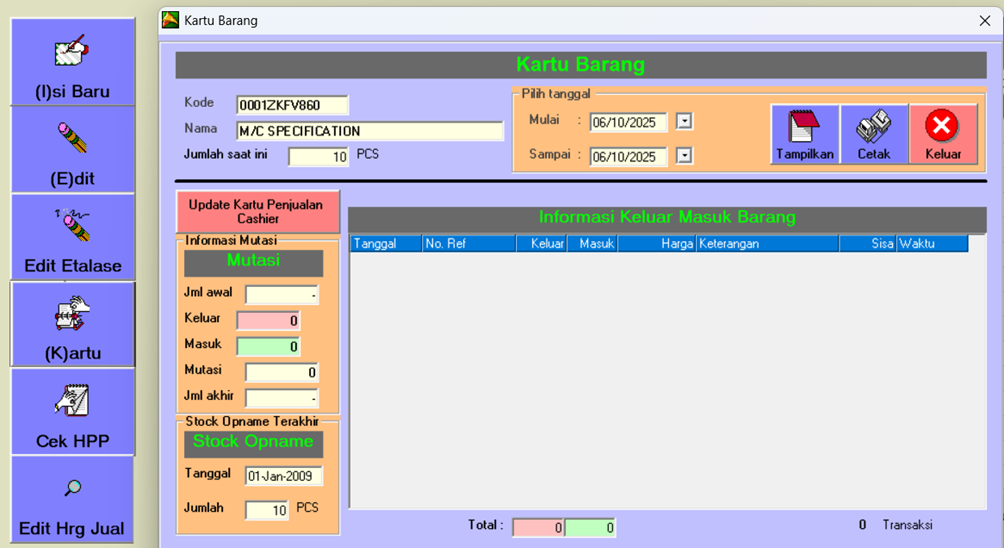Print using the Cetak button
1004x548 pixels.
pos(873,134)
